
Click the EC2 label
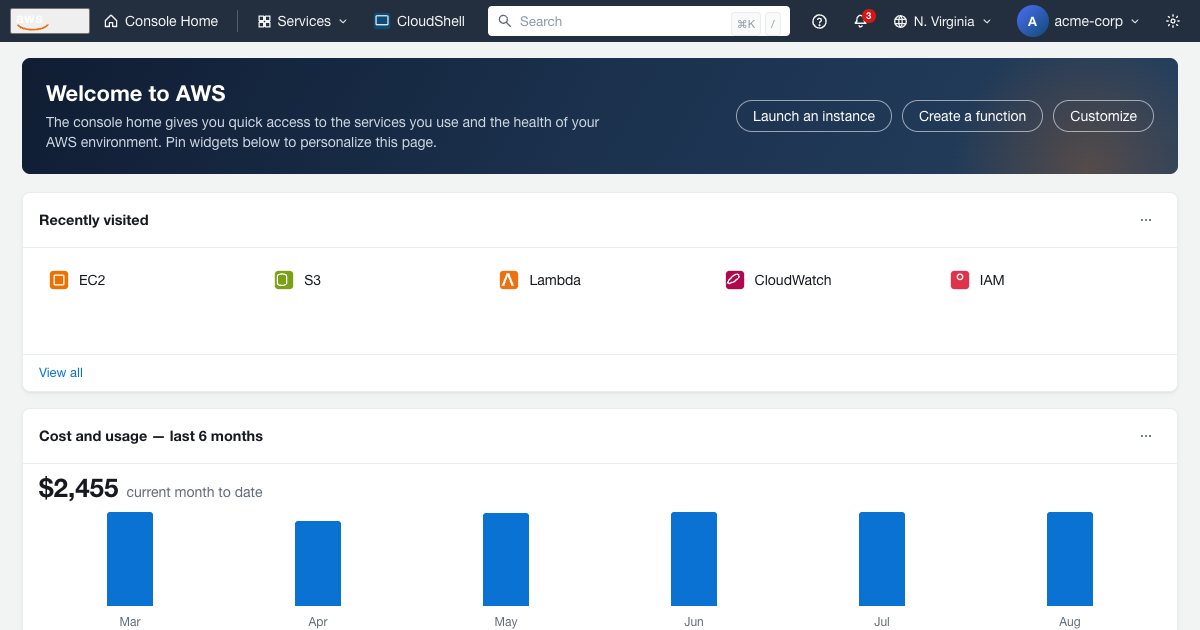92,280
